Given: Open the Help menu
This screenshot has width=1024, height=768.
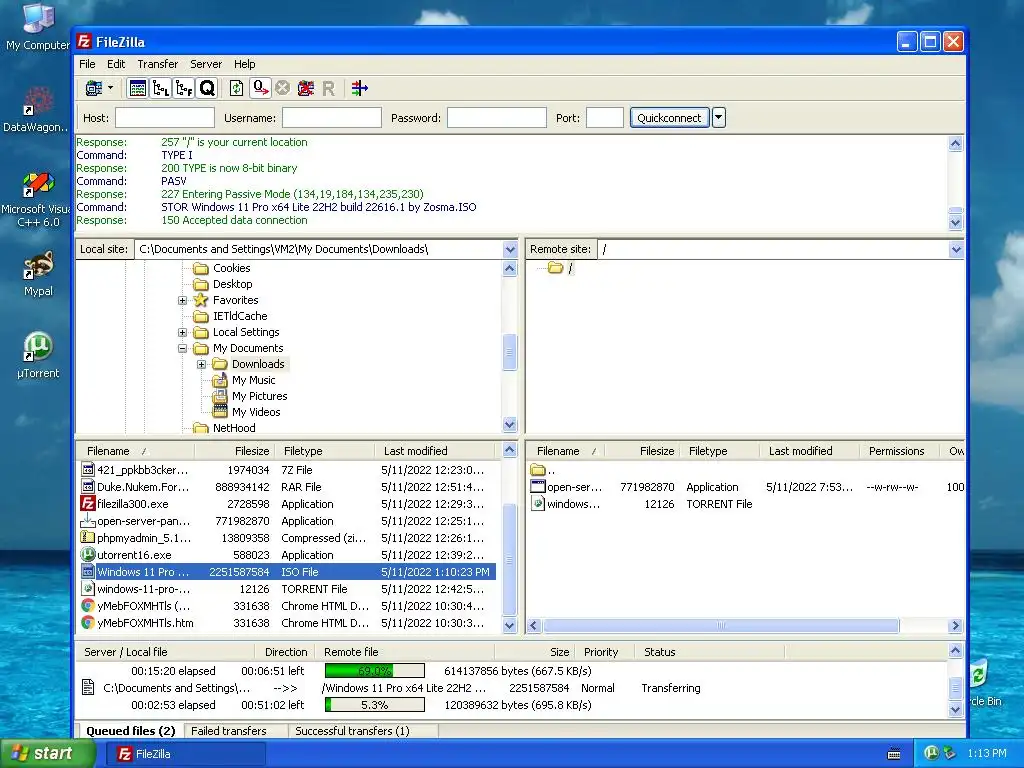Looking at the screenshot, I should pos(244,64).
